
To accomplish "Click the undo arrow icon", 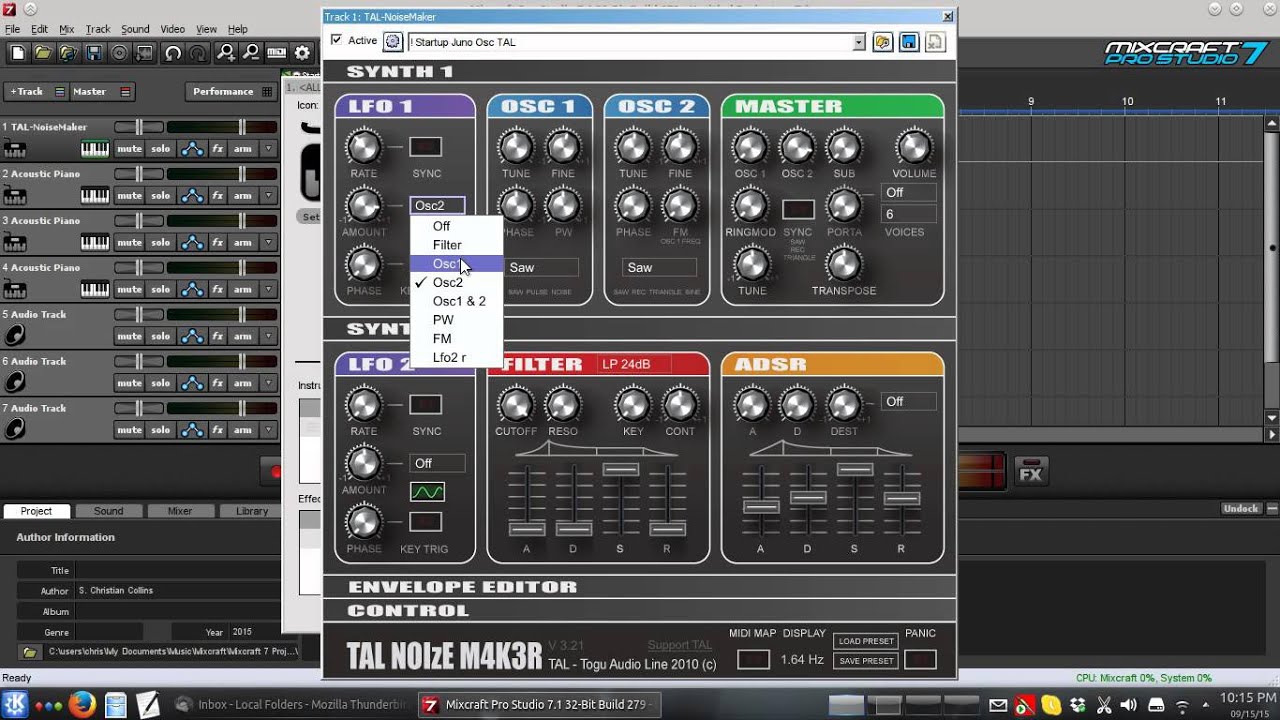I will (173, 53).
